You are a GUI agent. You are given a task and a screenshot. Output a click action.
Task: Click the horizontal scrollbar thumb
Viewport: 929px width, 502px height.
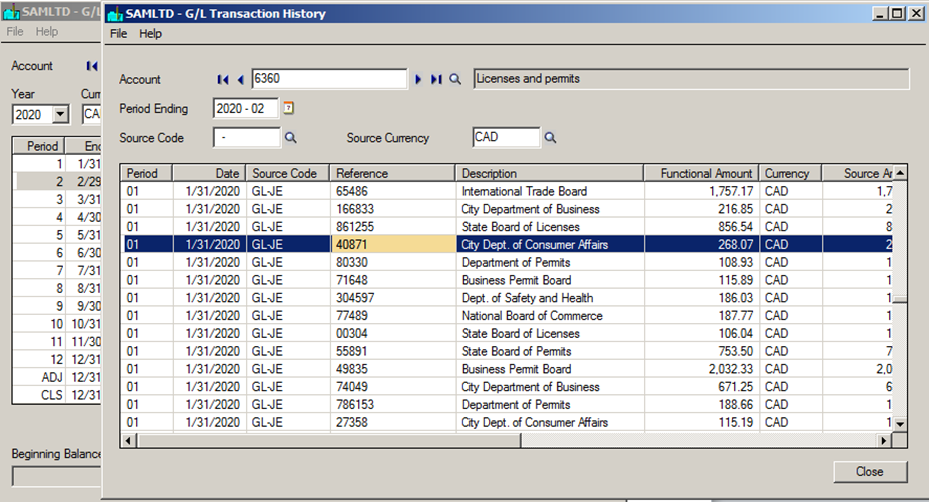coord(329,440)
